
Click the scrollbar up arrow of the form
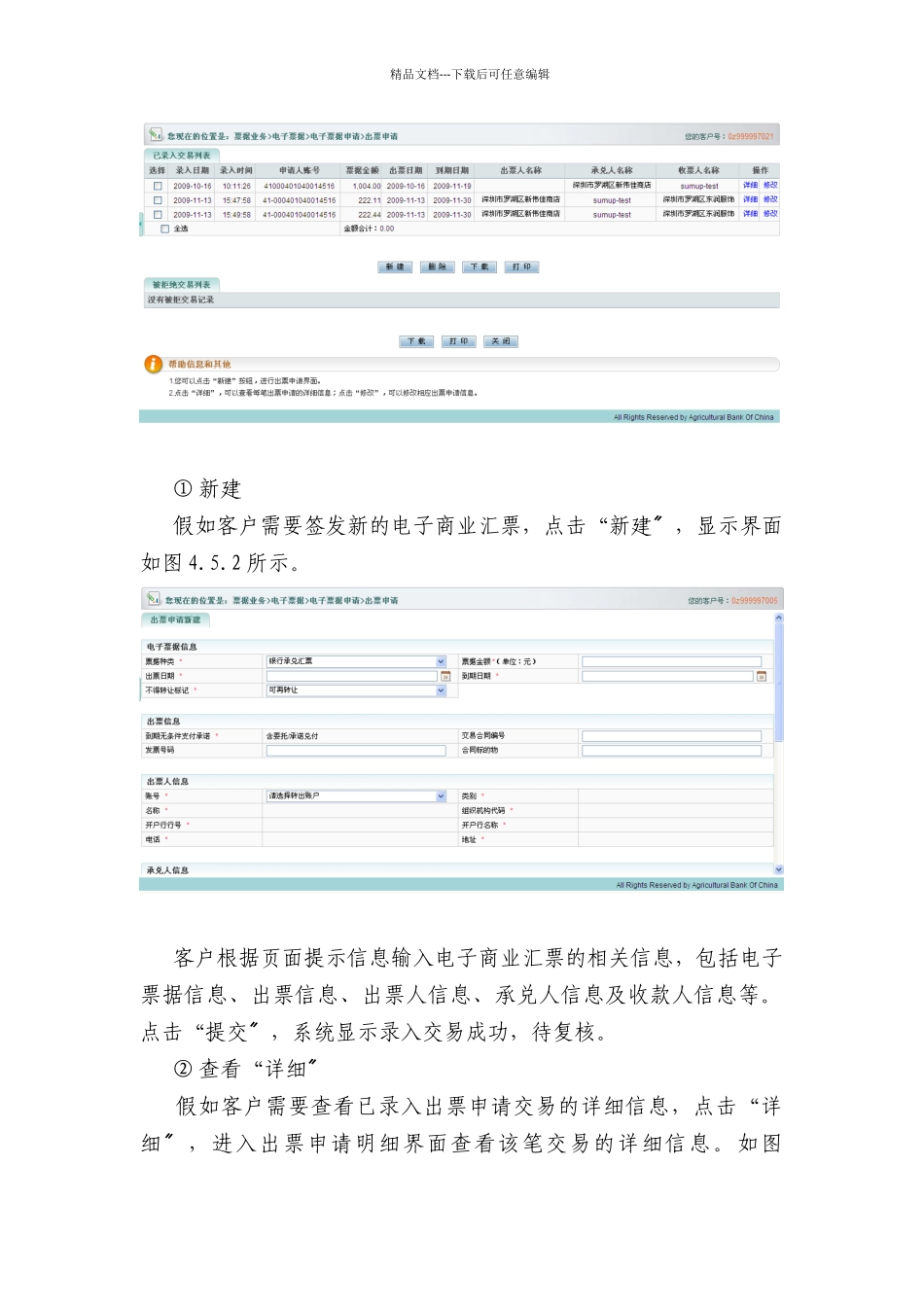778,618
